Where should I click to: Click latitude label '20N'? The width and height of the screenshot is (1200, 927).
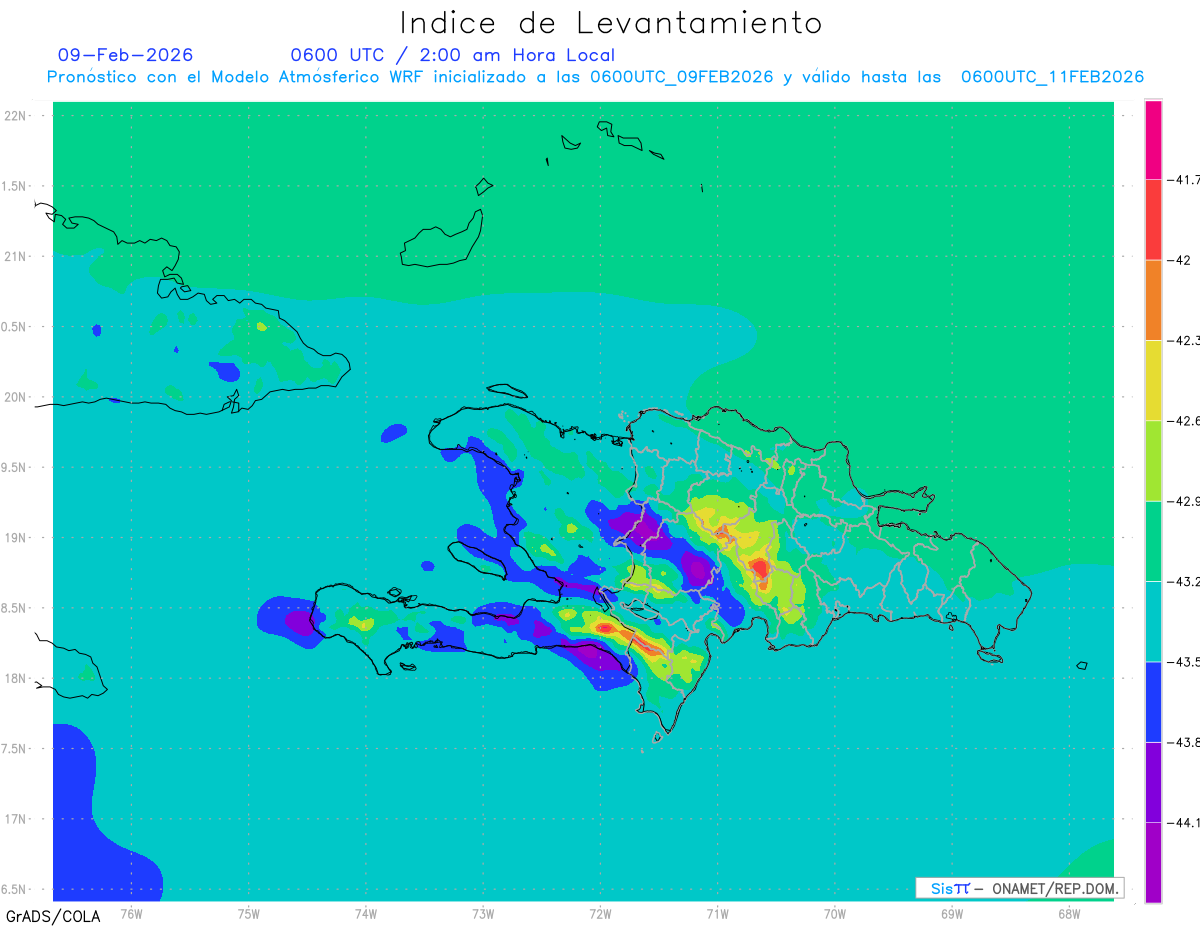pyautogui.click(x=17, y=397)
